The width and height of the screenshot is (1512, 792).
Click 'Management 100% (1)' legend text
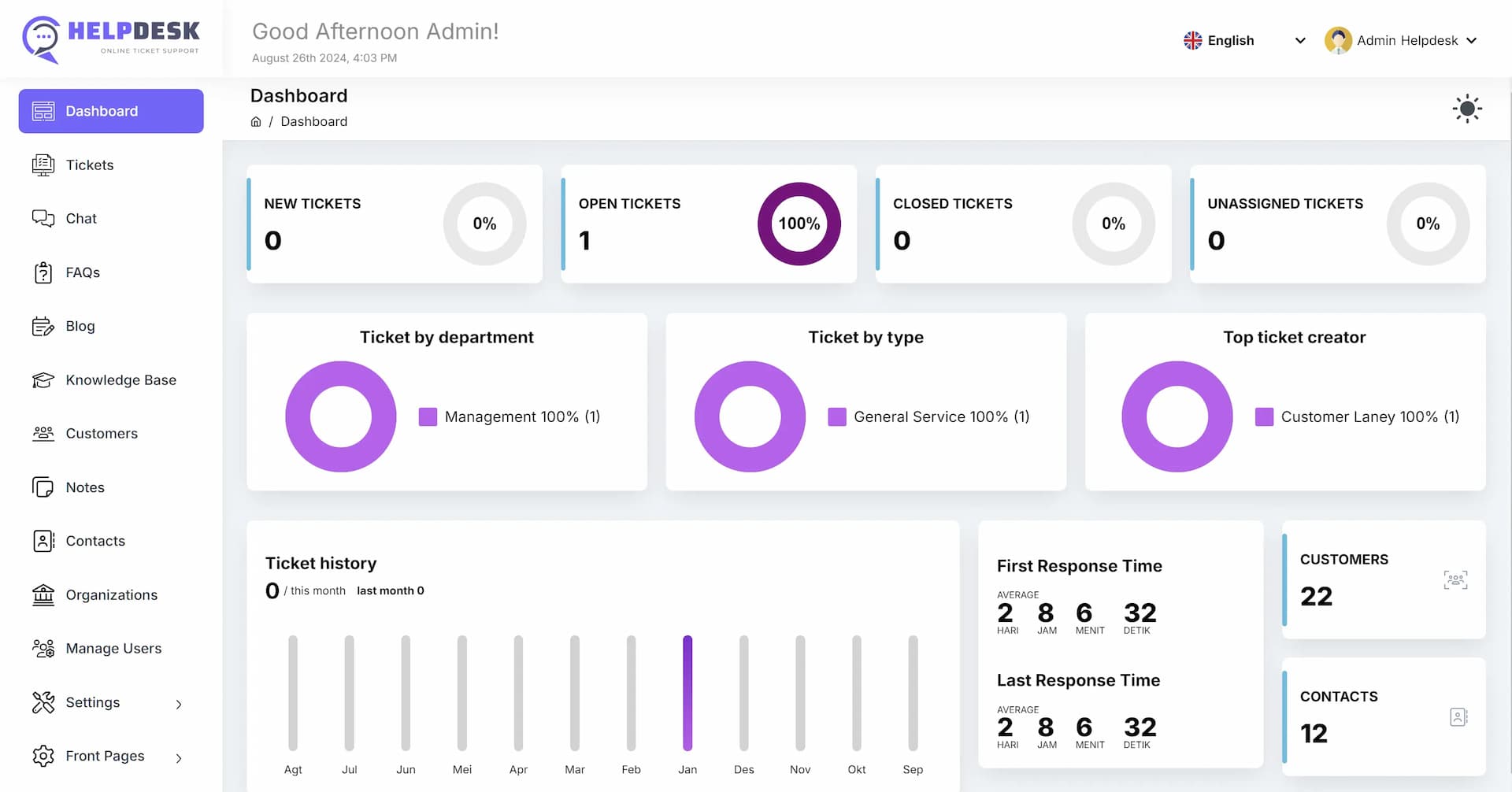(522, 416)
